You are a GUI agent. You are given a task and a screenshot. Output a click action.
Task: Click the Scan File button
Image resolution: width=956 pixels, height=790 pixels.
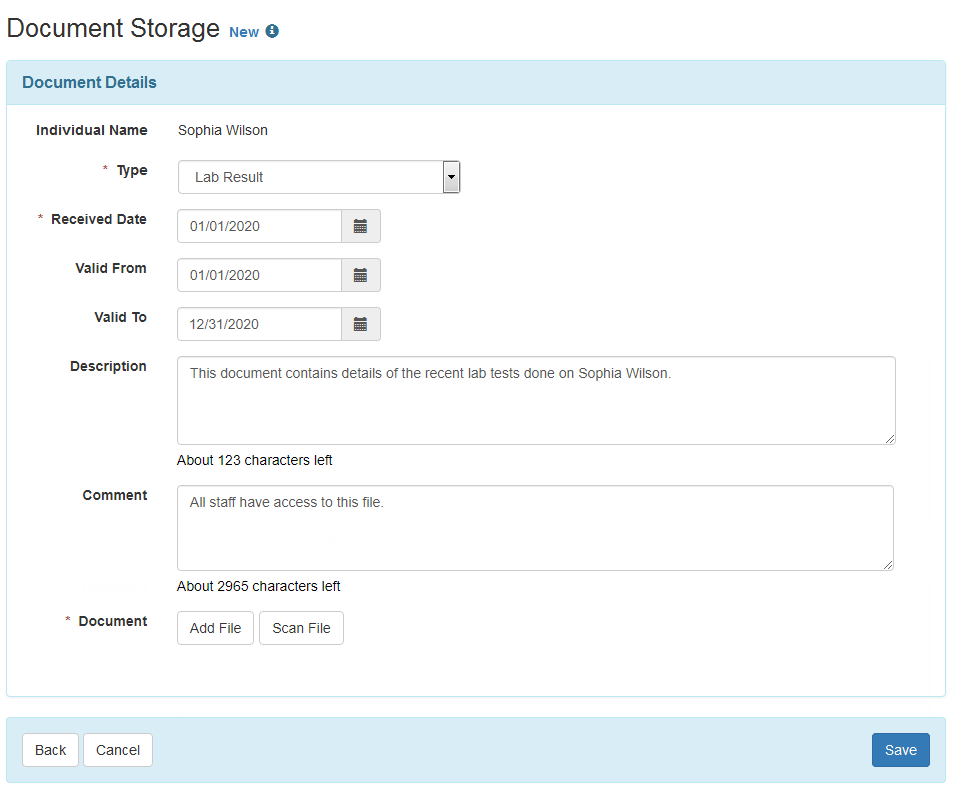[301, 627]
